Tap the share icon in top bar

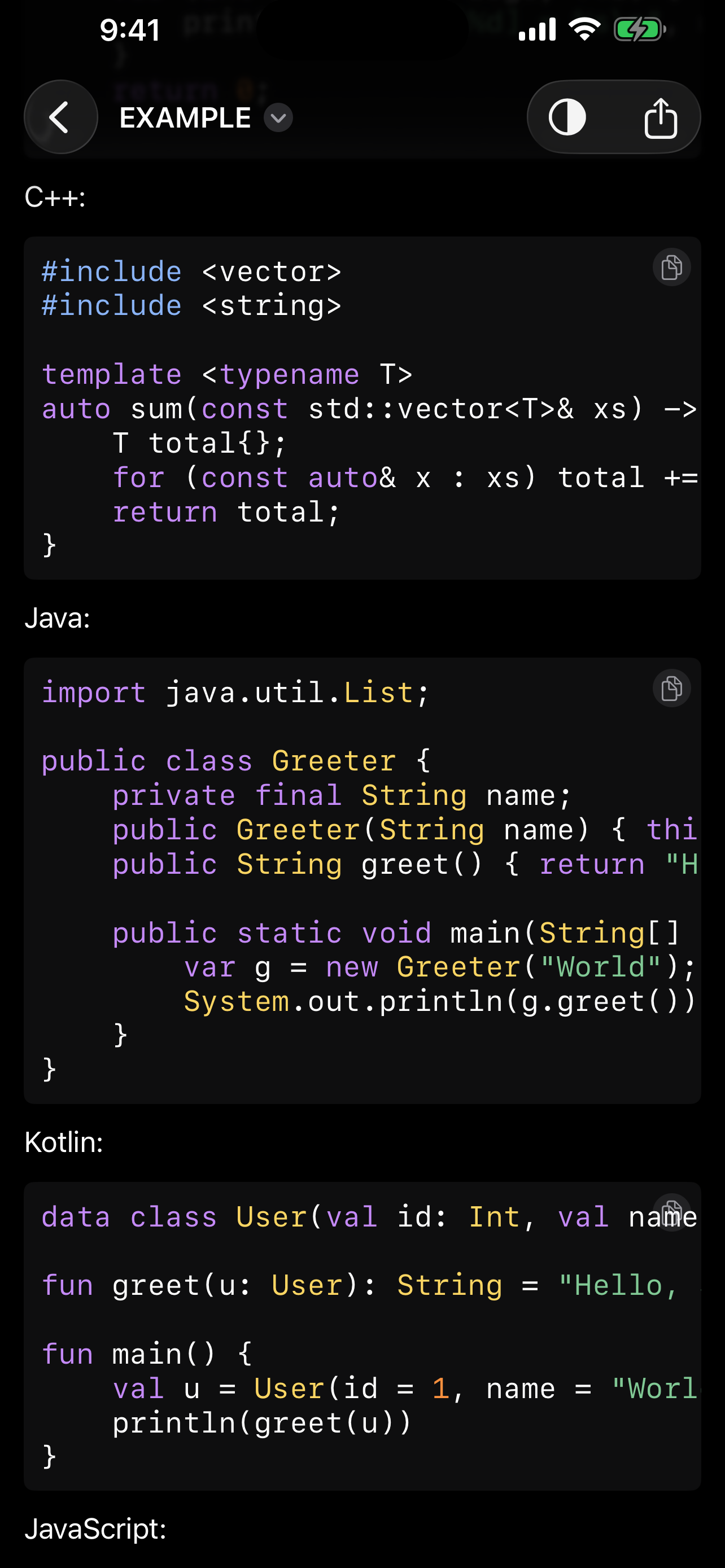pyautogui.click(x=661, y=117)
